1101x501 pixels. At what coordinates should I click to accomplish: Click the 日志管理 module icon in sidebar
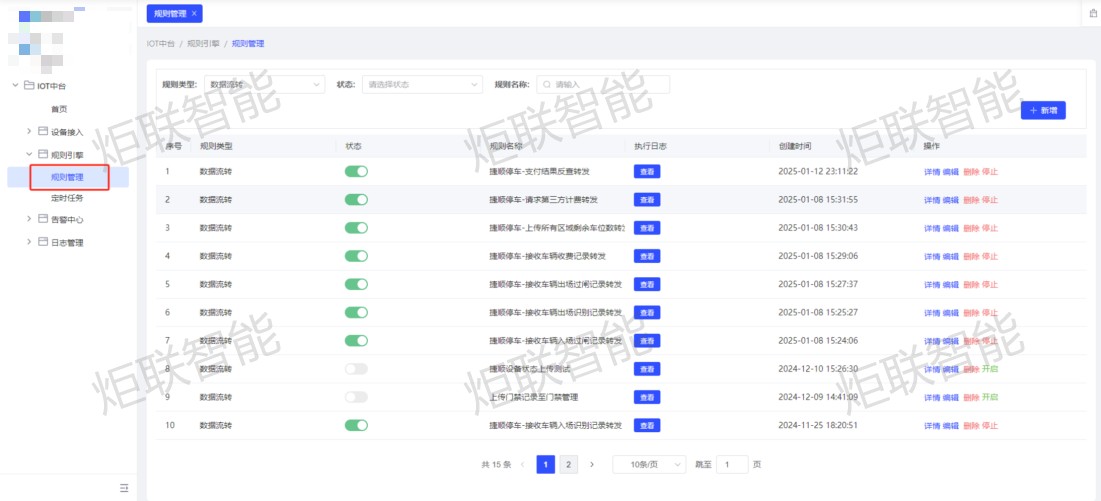click(43, 242)
